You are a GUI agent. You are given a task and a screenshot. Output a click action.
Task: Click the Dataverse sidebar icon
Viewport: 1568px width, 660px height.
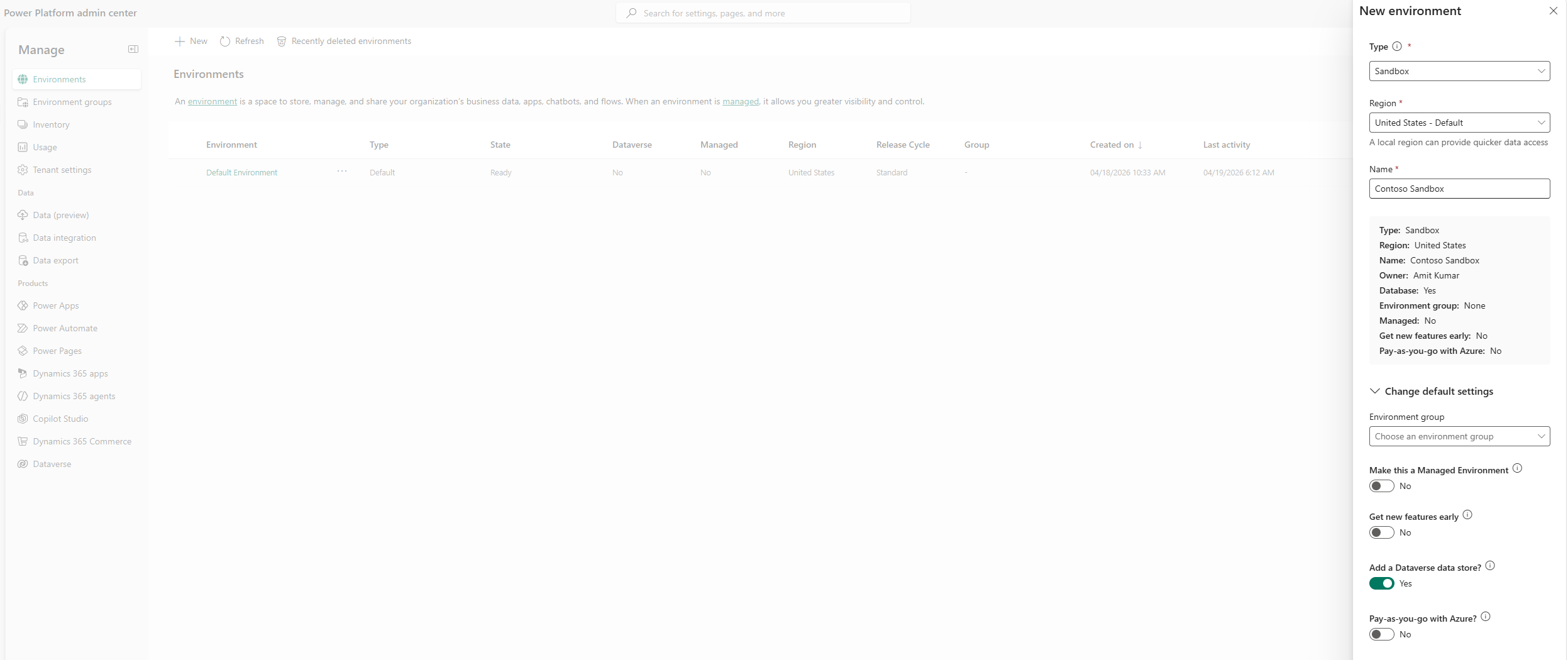(x=23, y=464)
